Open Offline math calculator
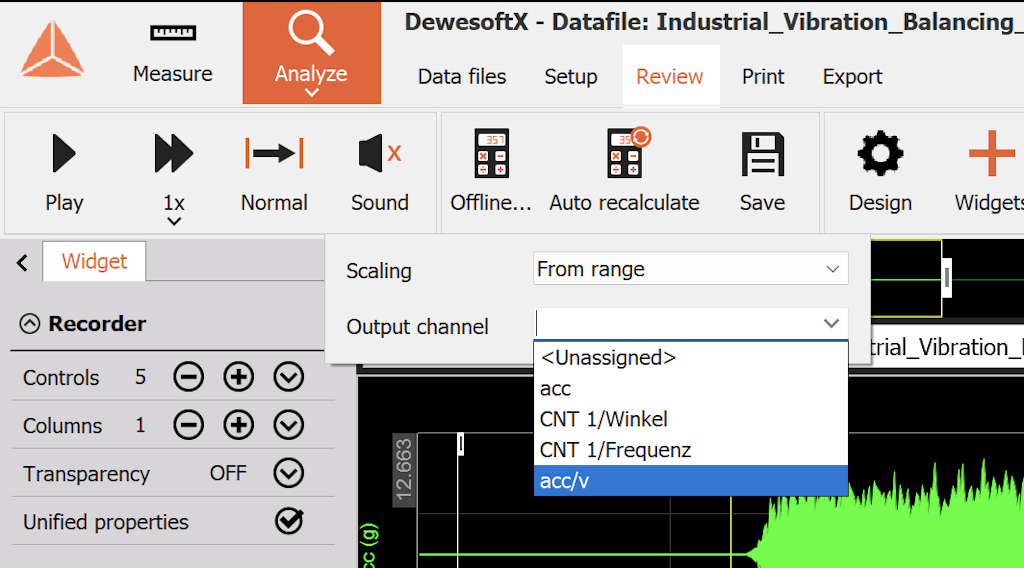The width and height of the screenshot is (1024, 568). click(491, 172)
